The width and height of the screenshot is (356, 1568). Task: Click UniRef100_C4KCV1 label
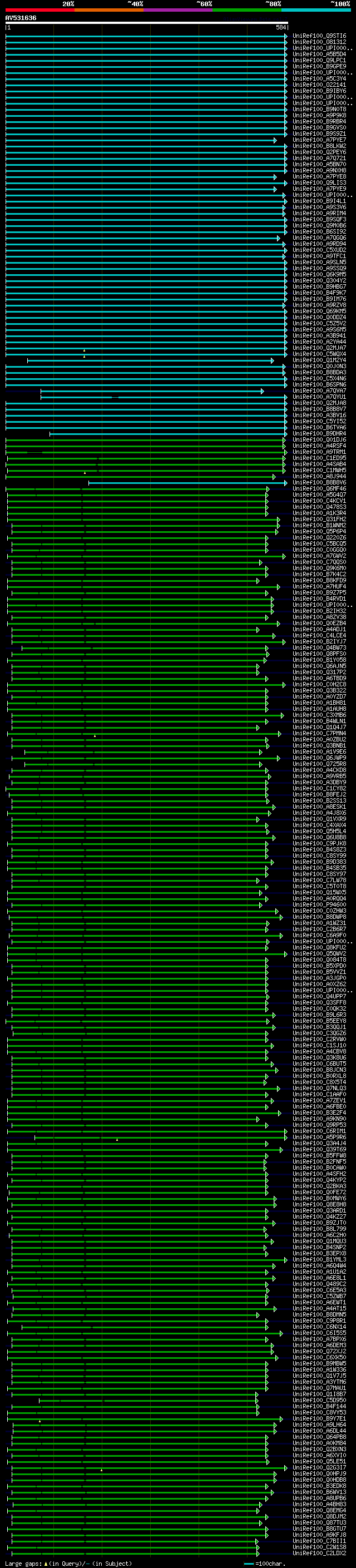tap(319, 501)
